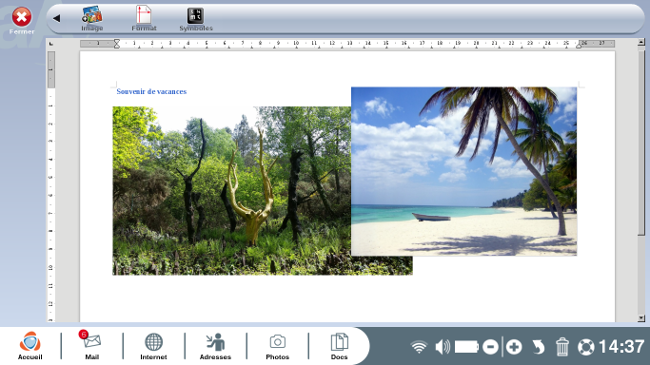Switch to the Docs app
The width and height of the screenshot is (650, 365).
click(x=339, y=345)
